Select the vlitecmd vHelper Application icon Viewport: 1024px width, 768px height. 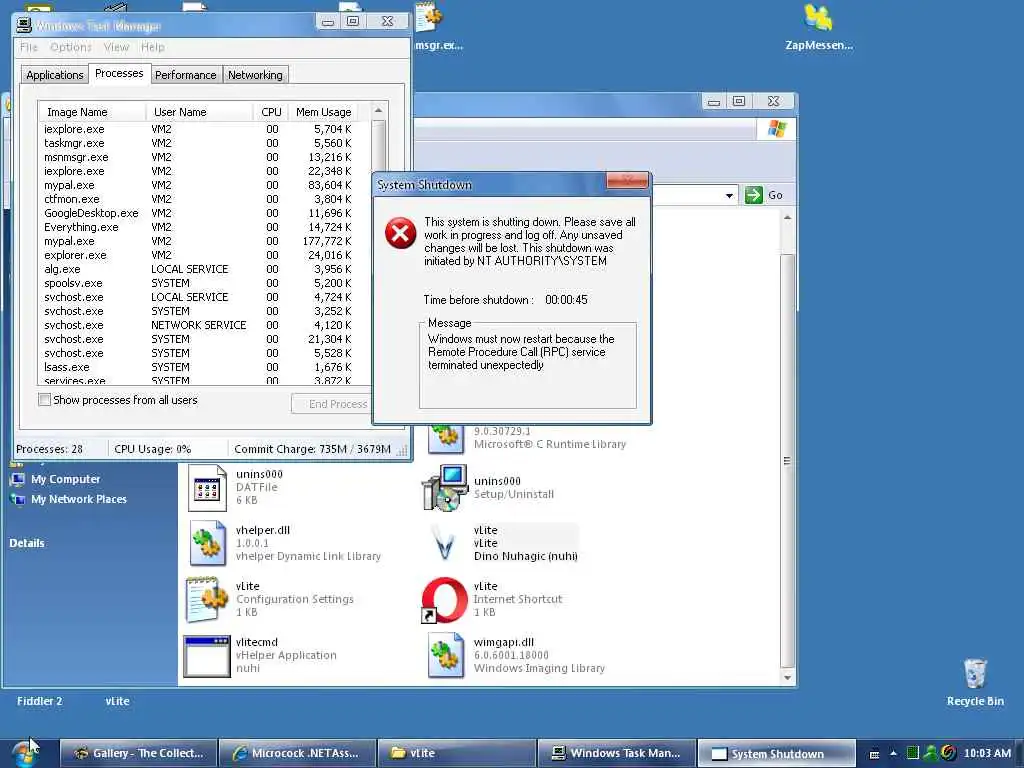206,656
